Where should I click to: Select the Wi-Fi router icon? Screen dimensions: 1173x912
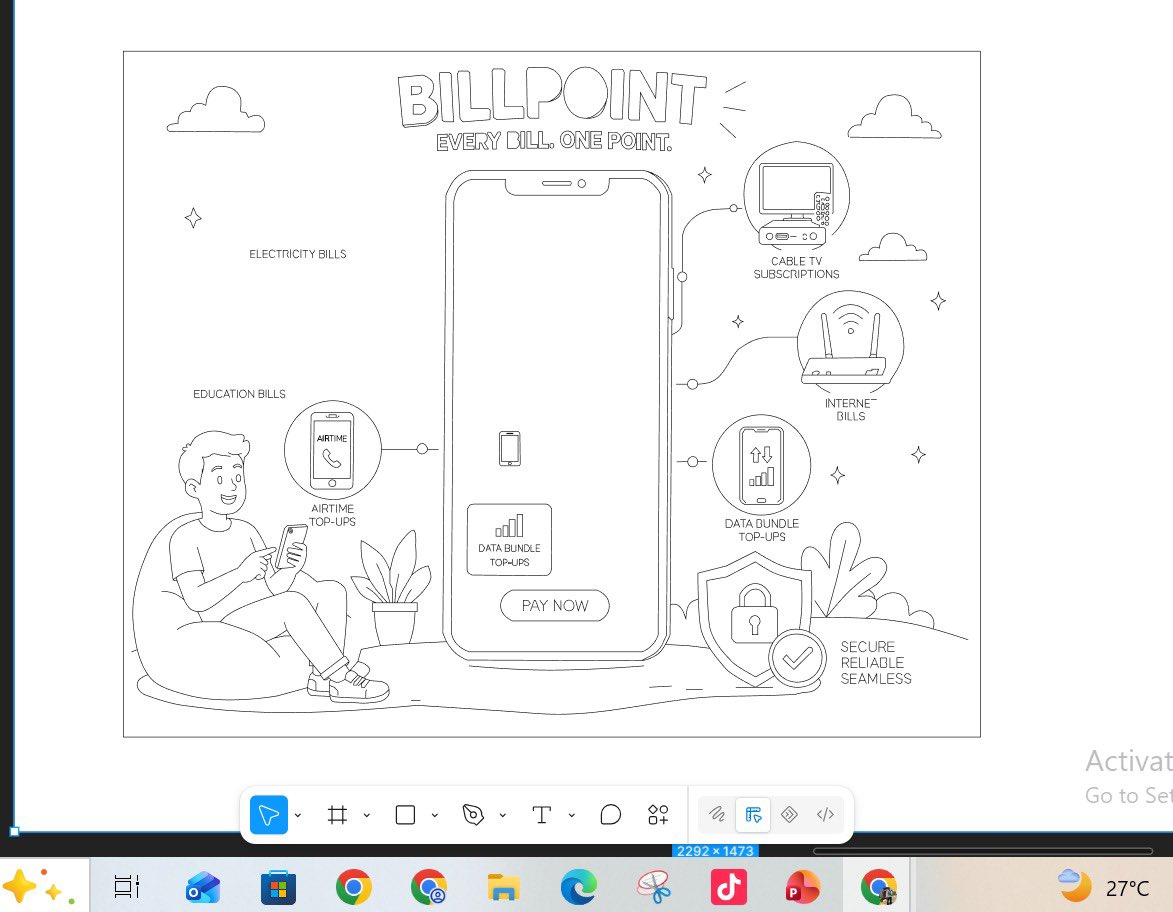[850, 343]
